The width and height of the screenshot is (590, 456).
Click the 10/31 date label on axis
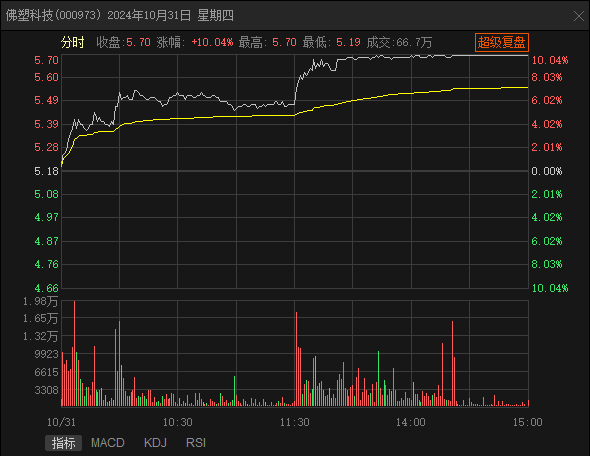click(61, 422)
